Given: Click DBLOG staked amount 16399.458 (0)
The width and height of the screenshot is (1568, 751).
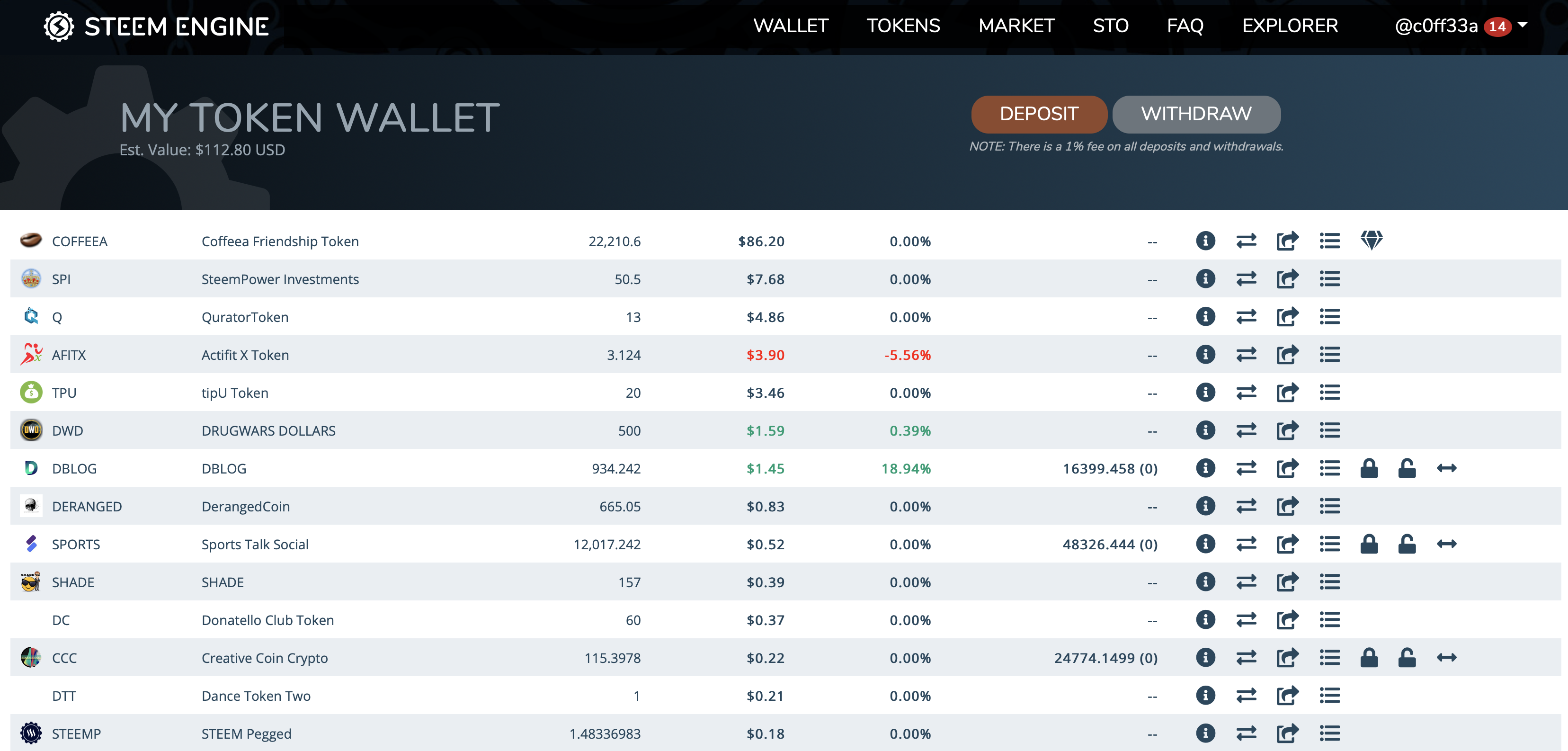Looking at the screenshot, I should [1110, 469].
